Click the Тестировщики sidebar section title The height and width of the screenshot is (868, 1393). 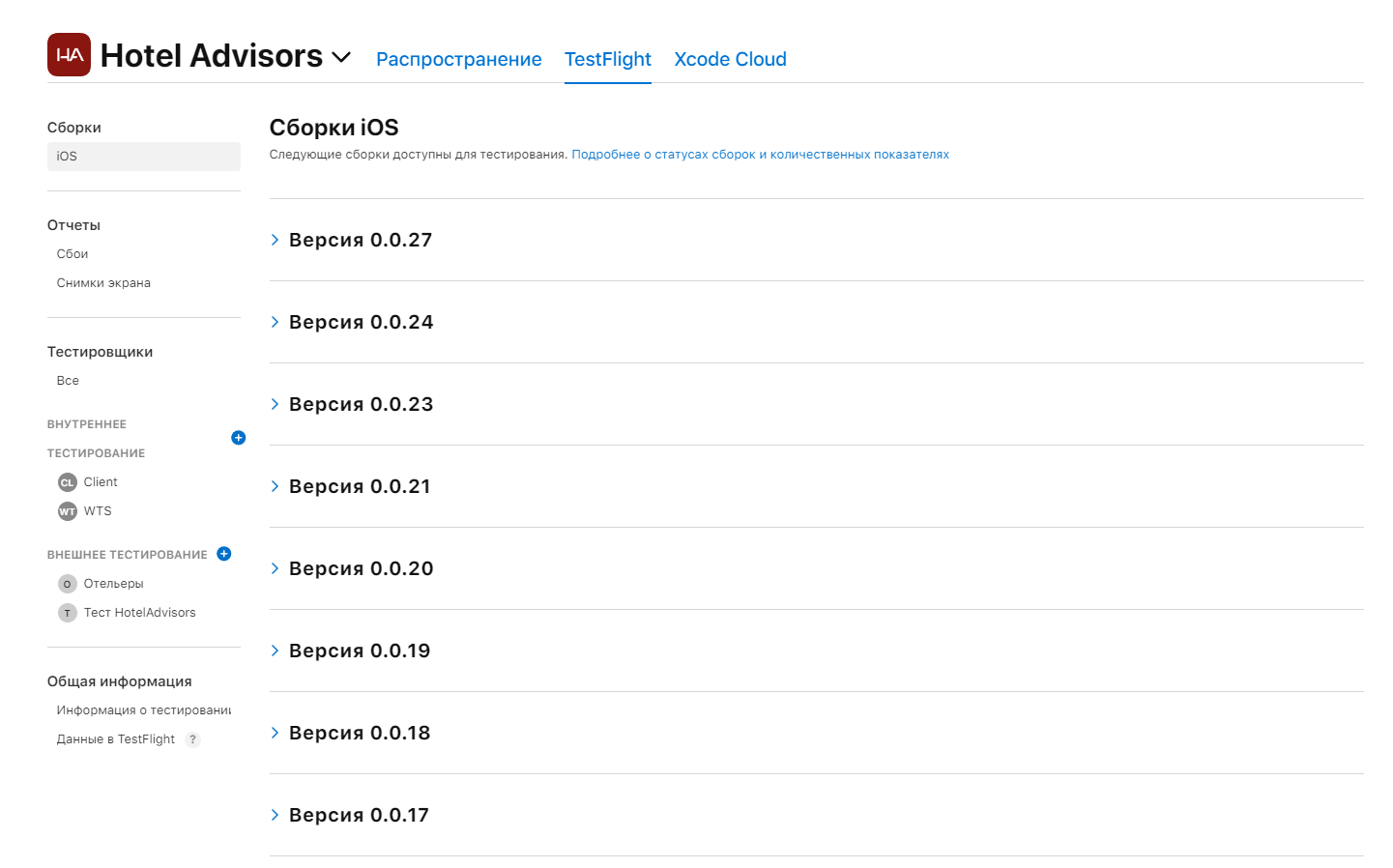(x=101, y=352)
